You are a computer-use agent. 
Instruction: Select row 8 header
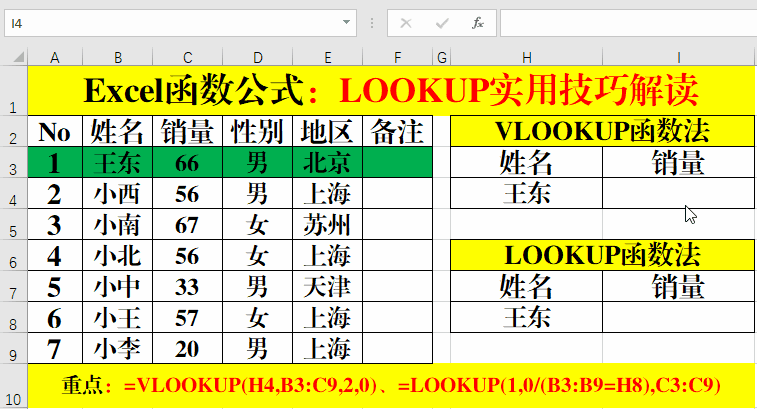point(14,317)
